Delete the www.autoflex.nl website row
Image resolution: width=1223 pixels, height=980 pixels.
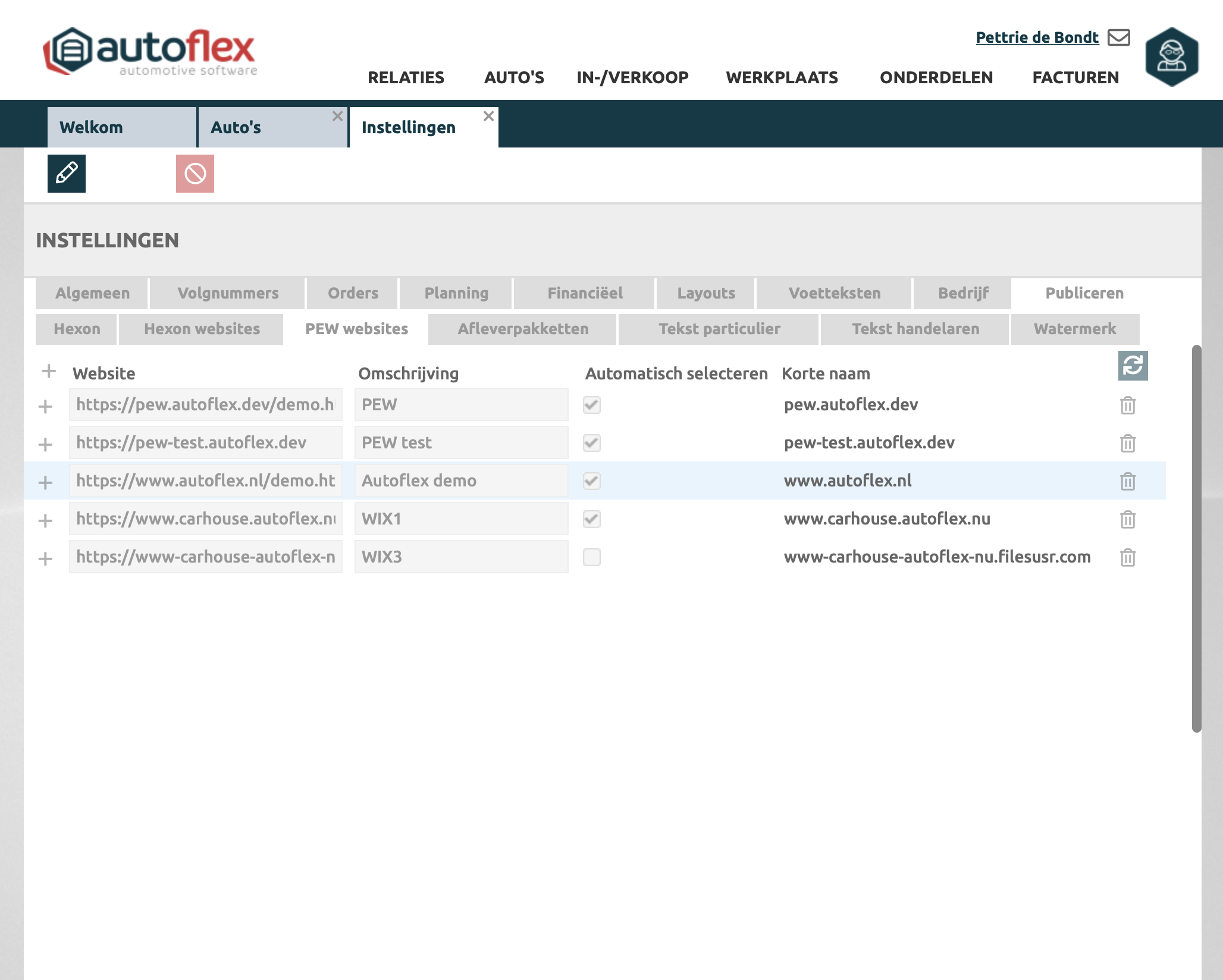pyautogui.click(x=1128, y=481)
